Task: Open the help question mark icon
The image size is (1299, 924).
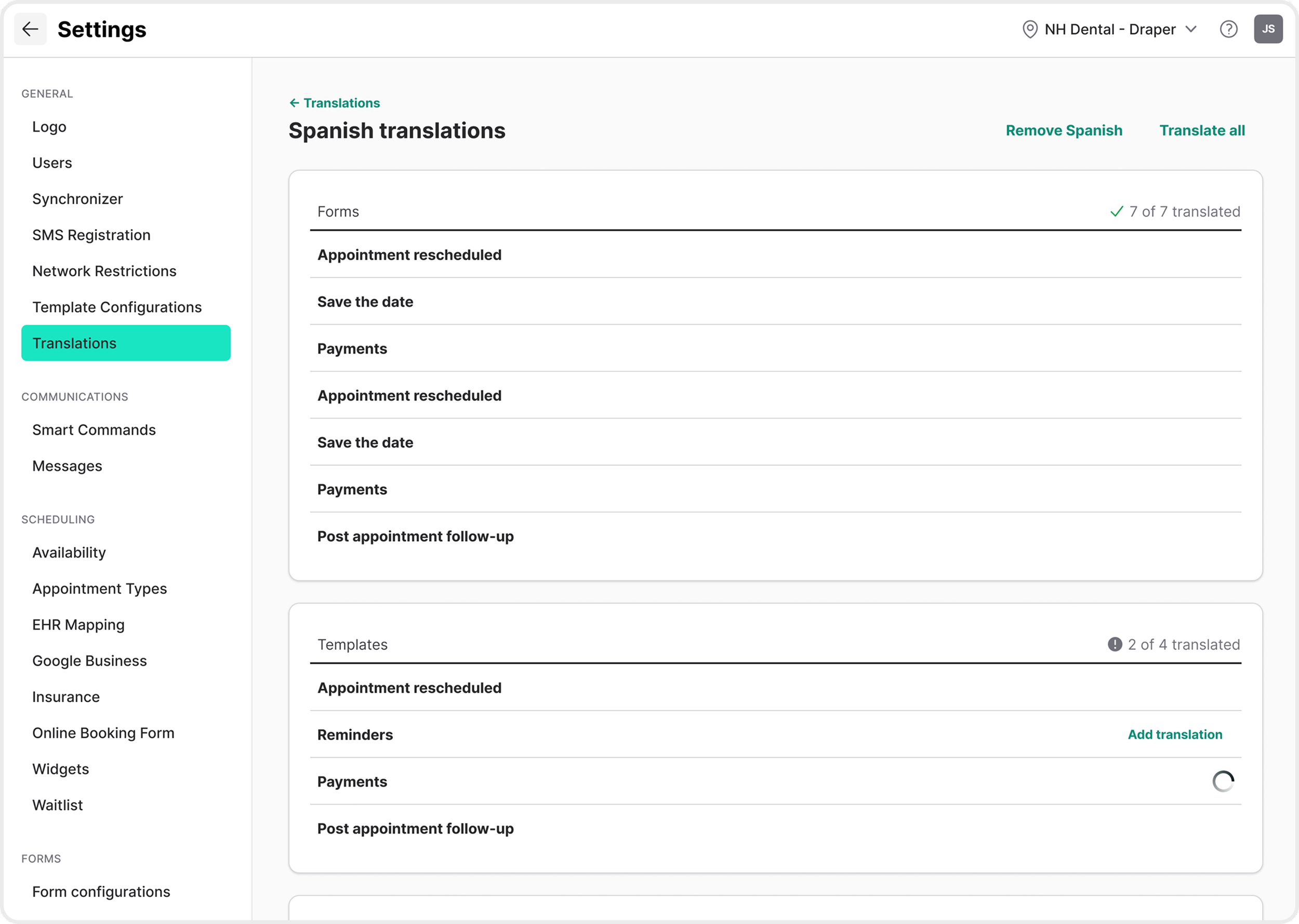Action: point(1228,29)
